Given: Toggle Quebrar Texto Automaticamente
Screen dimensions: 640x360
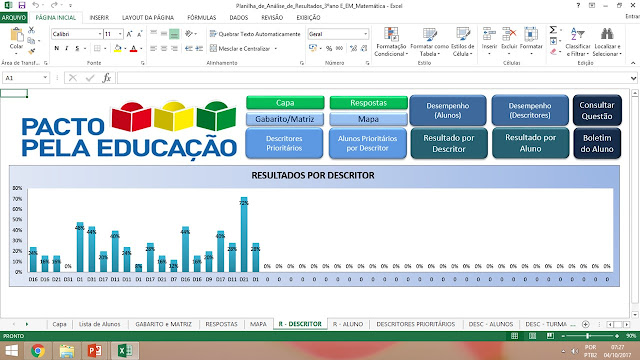Looking at the screenshot, I should 255,34.
